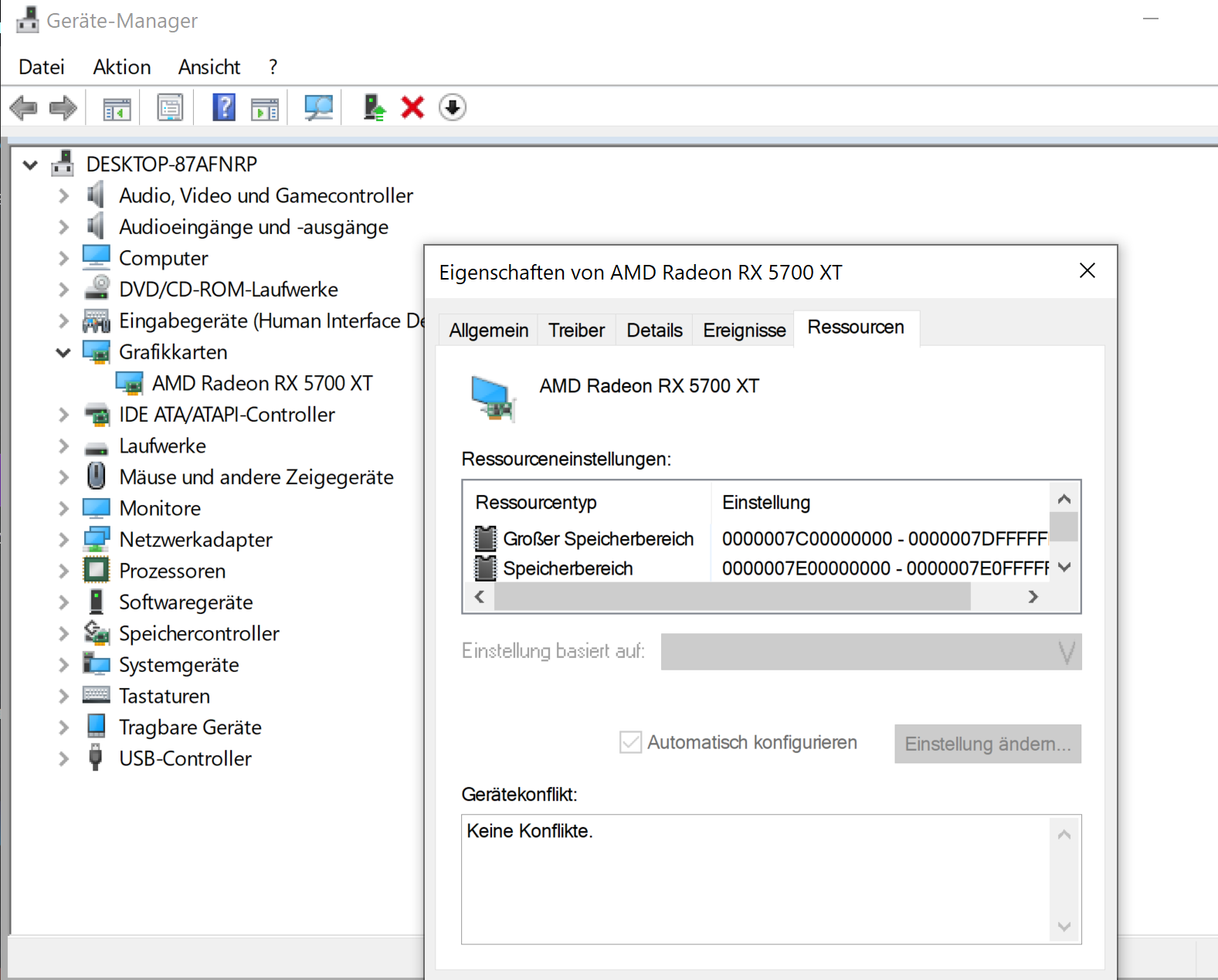Image resolution: width=1218 pixels, height=980 pixels.
Task: Click the Back arrow toolbar icon
Action: 24,107
